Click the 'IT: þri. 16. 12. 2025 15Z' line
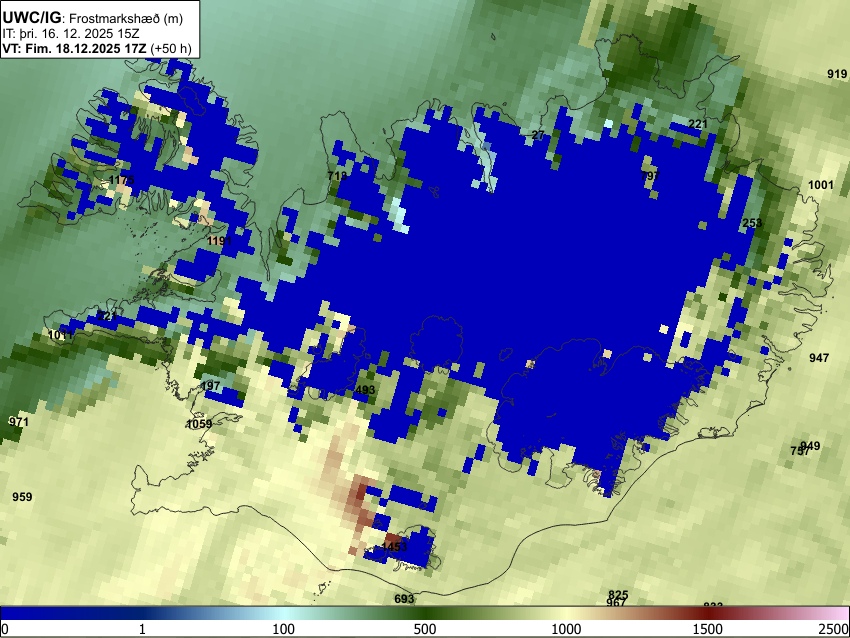This screenshot has width=850, height=638. [x=70, y=34]
